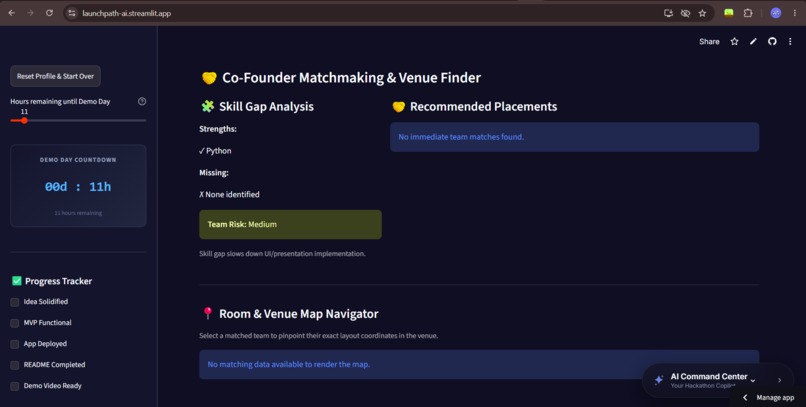Click the 'DEMO DAY COUNTDOWN' label
Image resolution: width=806 pixels, height=407 pixels.
click(x=78, y=160)
